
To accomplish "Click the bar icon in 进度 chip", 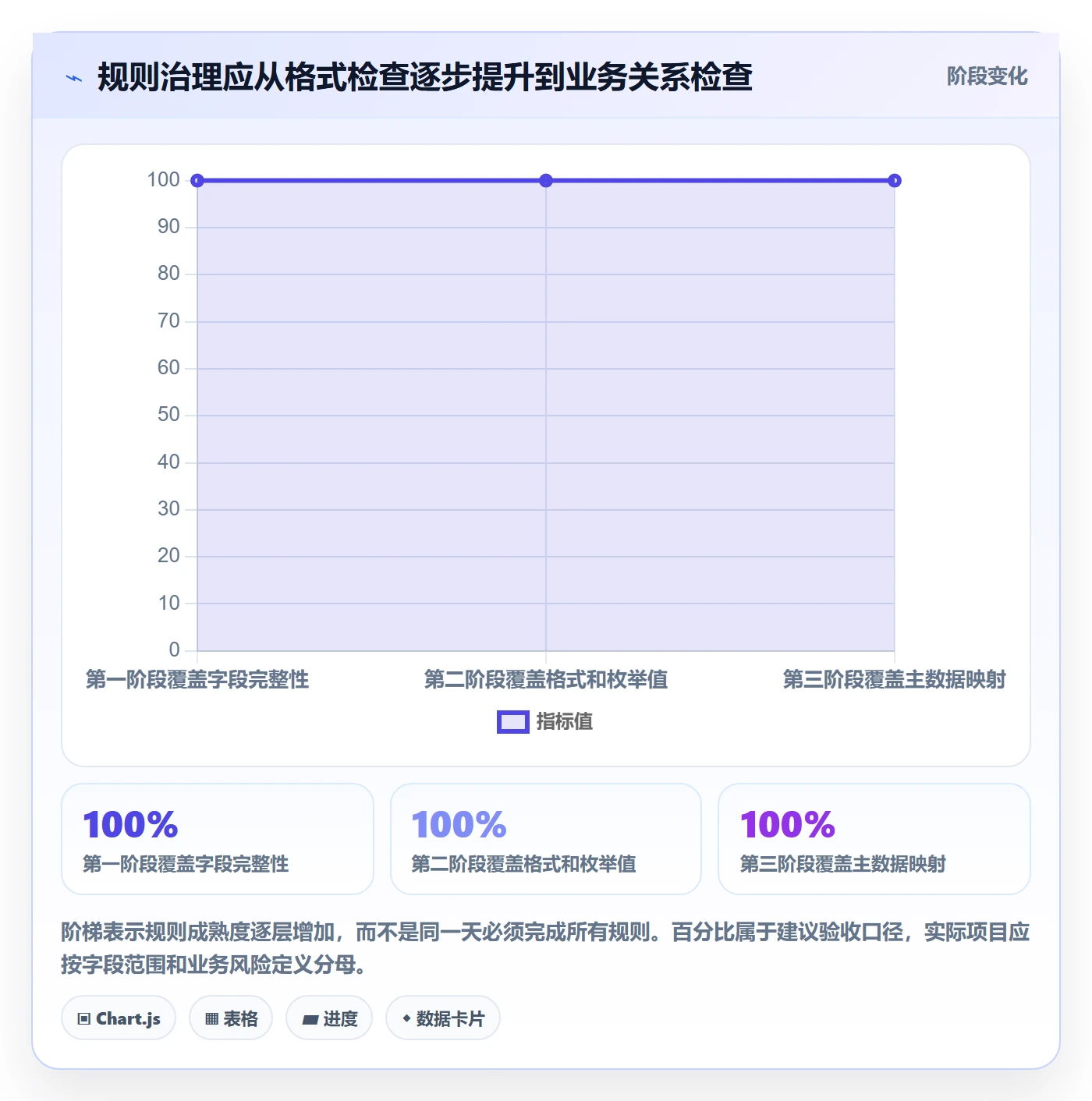I will (310, 1019).
